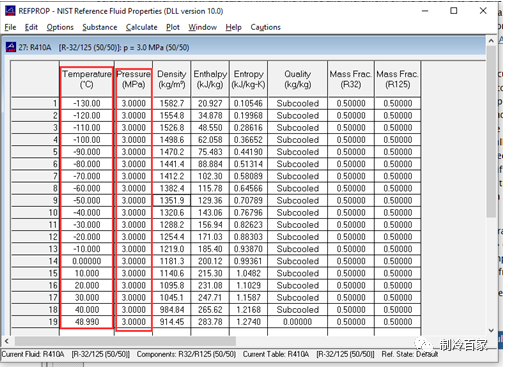Click the horizontal scrollbar thumb
This screenshot has height=371, width=508.
(125, 341)
